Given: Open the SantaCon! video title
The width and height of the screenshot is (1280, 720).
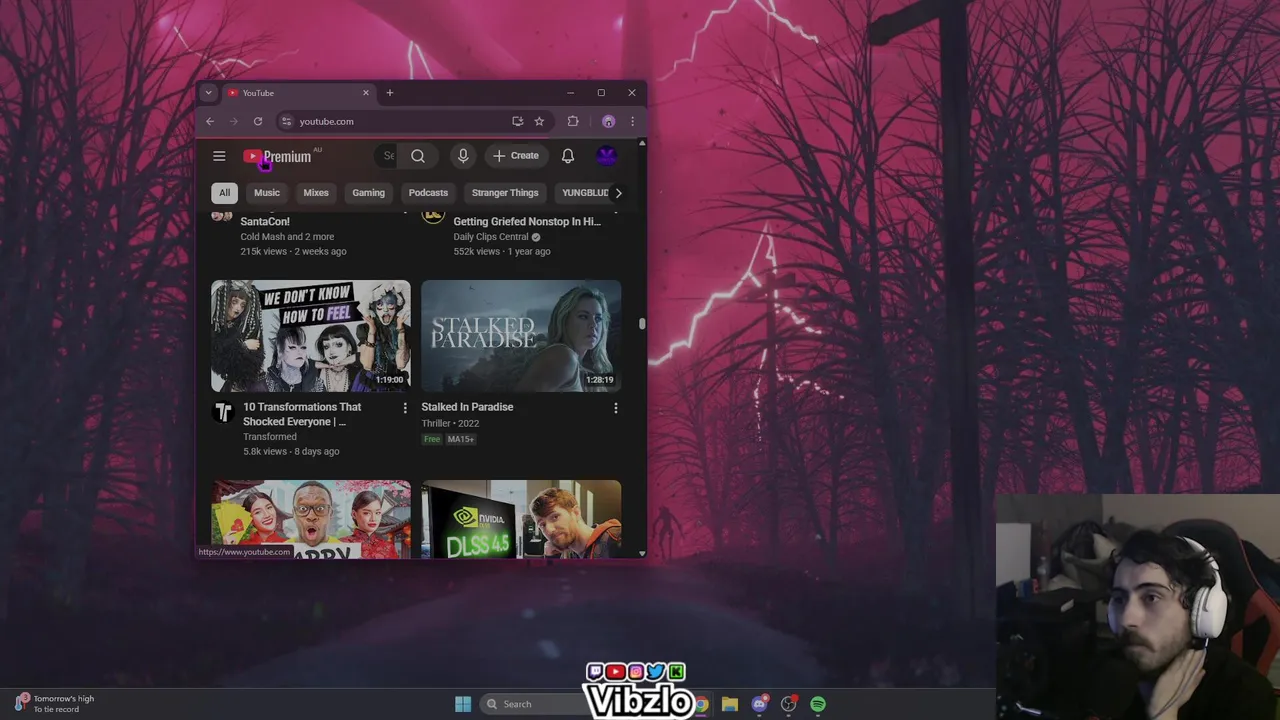Looking at the screenshot, I should click(265, 222).
